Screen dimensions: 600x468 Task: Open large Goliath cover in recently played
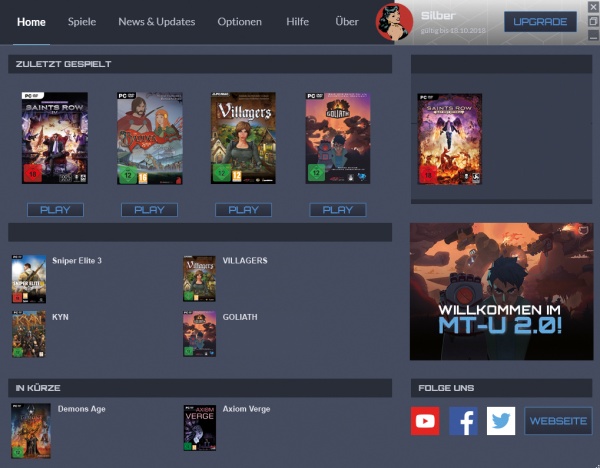(338, 138)
